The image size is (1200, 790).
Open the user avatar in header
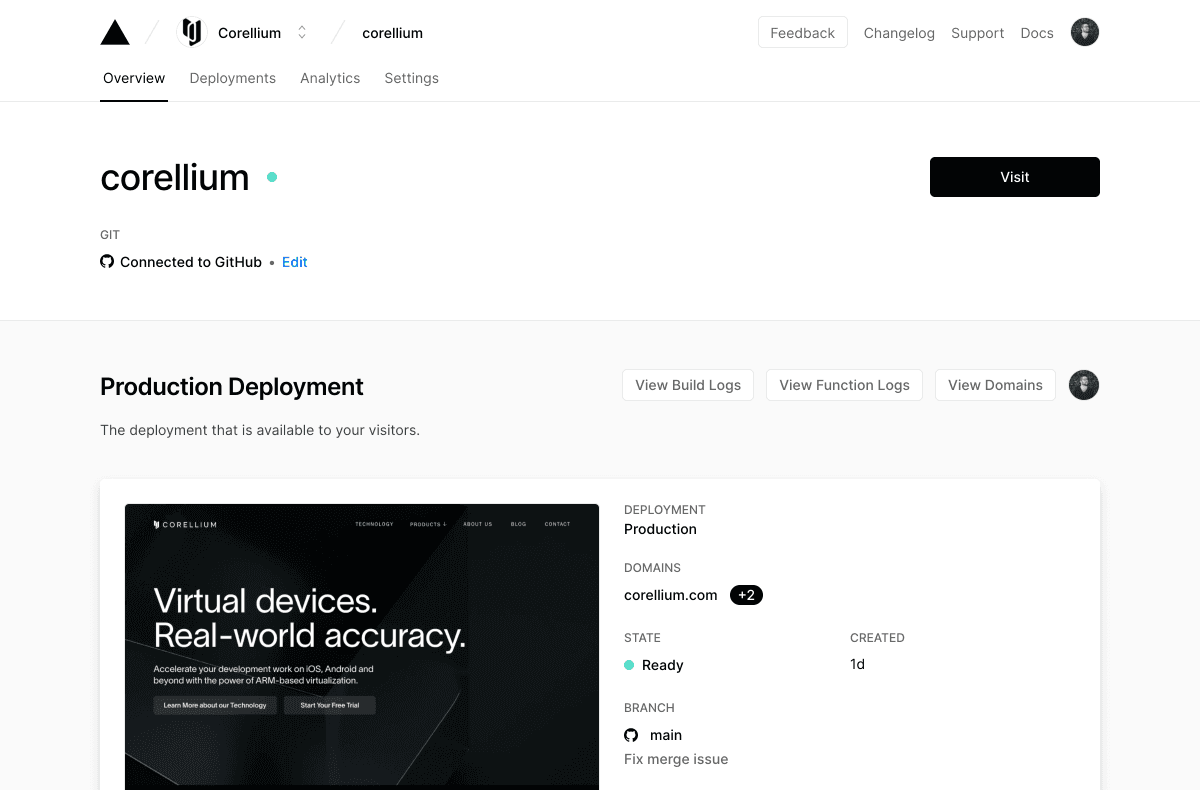point(1085,33)
